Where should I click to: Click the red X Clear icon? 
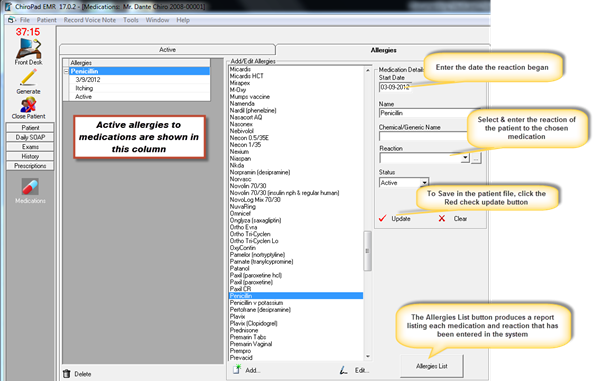(x=442, y=219)
